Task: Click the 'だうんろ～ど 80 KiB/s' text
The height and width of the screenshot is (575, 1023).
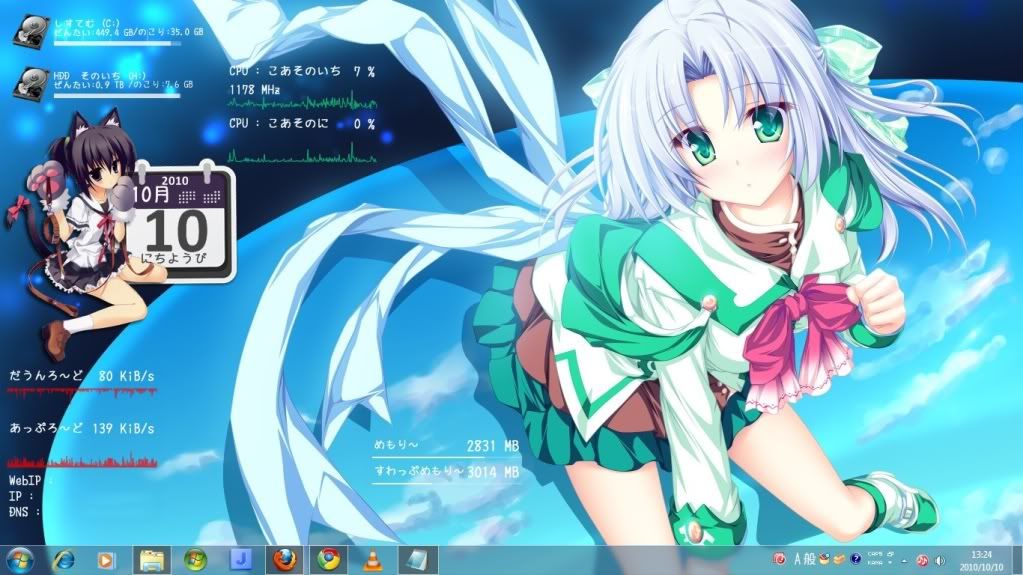Action: 82,376
